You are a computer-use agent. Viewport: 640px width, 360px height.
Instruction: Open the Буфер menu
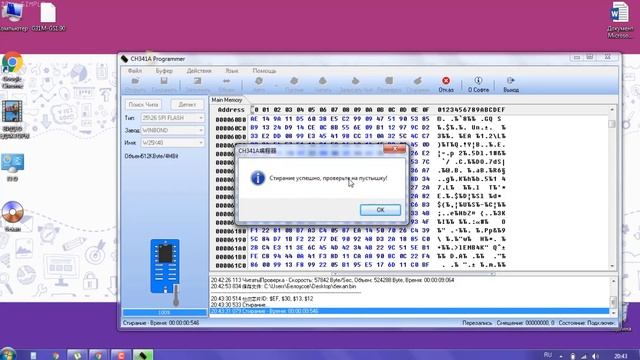click(164, 71)
